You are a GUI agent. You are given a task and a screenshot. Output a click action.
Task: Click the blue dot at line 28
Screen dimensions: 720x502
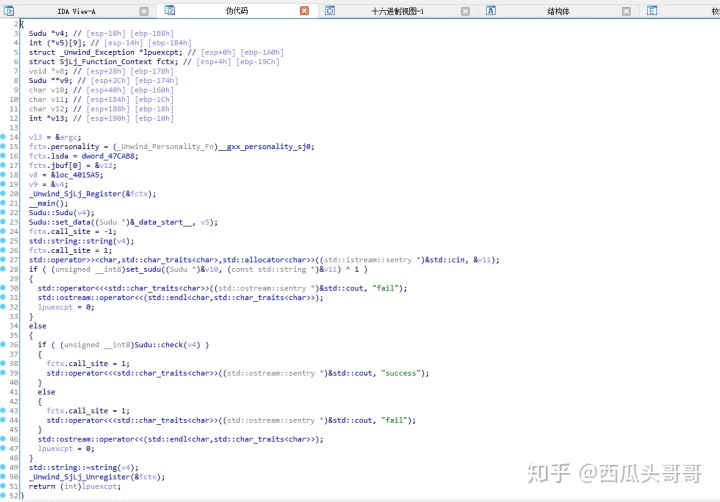pos(3,269)
